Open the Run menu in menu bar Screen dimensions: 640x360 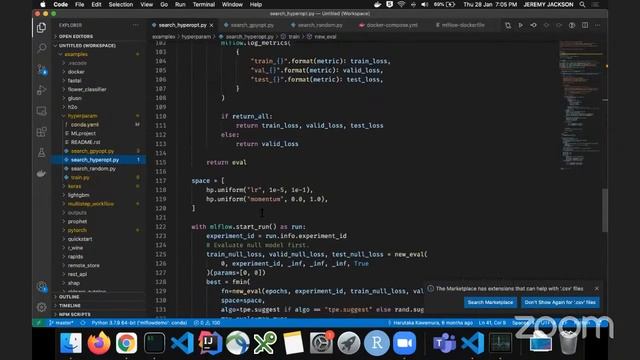click(x=180, y=4)
